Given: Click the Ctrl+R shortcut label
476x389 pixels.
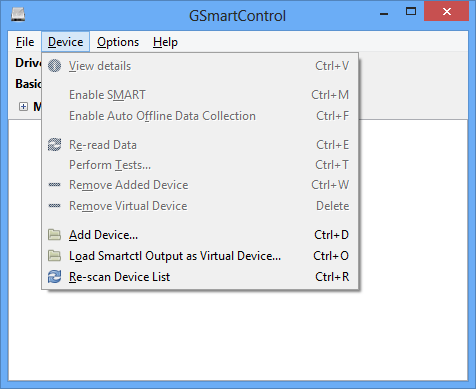Looking at the screenshot, I should pyautogui.click(x=332, y=277).
